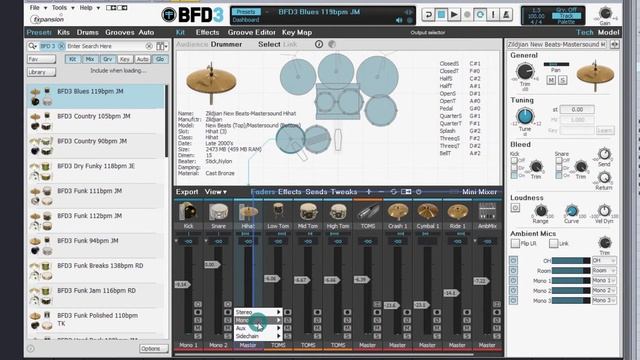Select the Mid Tom channel icon

tap(308, 212)
